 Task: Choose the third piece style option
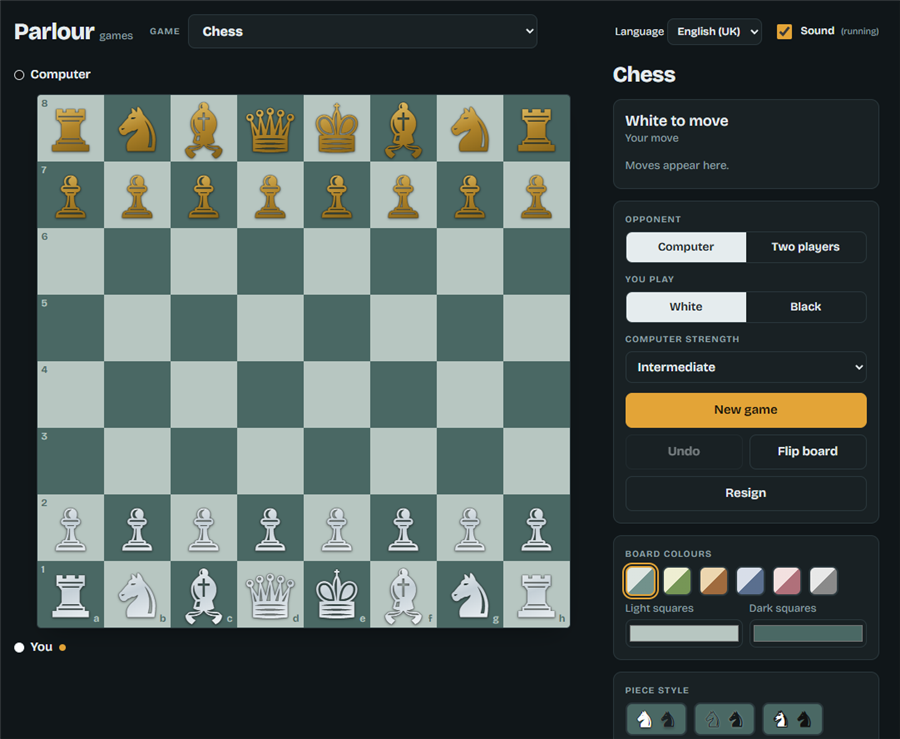click(x=793, y=719)
